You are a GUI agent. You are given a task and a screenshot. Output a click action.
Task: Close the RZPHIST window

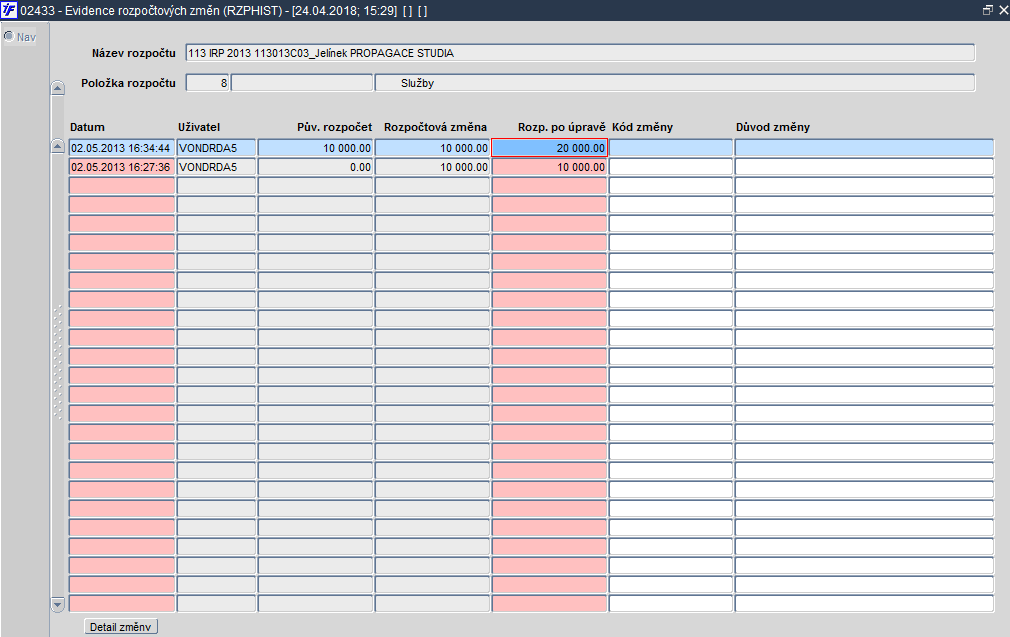point(1003,10)
